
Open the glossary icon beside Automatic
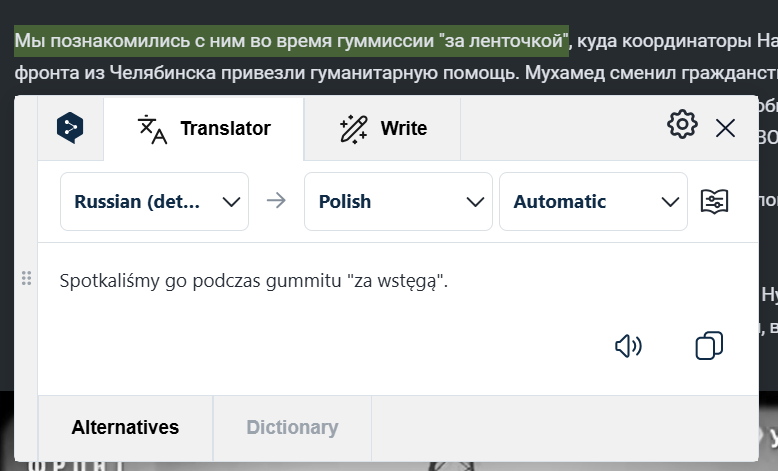tap(714, 201)
